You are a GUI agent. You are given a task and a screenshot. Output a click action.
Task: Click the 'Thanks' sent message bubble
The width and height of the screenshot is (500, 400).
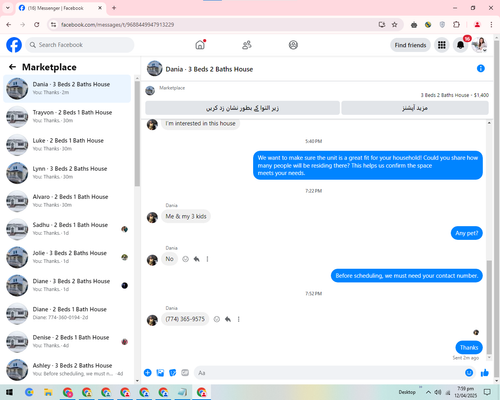coord(469,347)
